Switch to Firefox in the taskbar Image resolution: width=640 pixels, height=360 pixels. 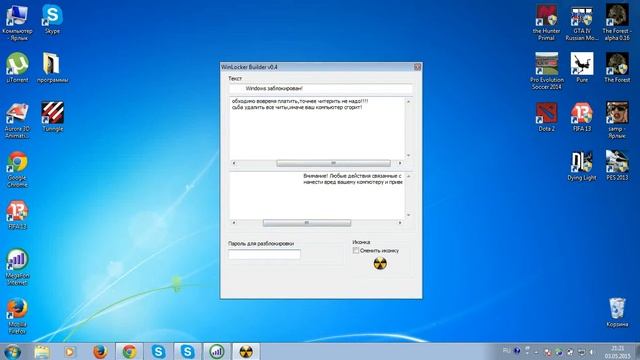pyautogui.click(x=100, y=352)
